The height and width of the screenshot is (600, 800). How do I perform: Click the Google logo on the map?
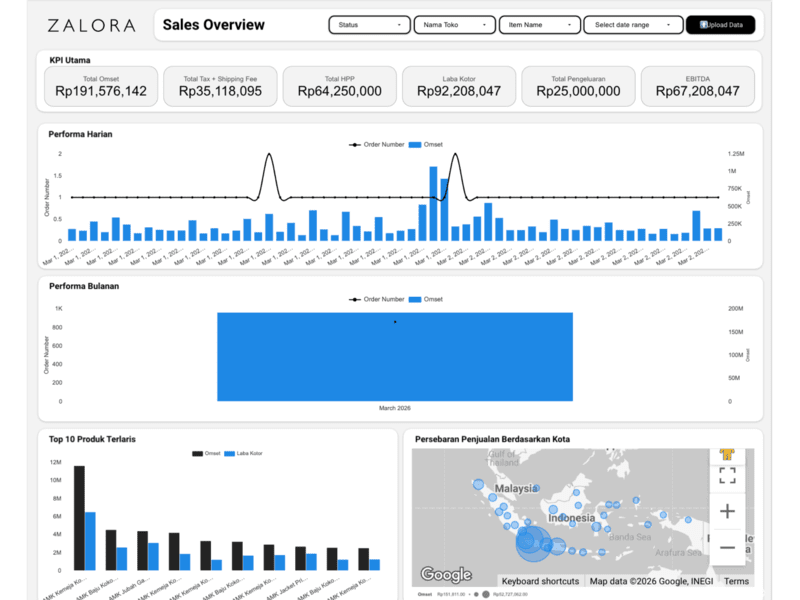pos(446,574)
